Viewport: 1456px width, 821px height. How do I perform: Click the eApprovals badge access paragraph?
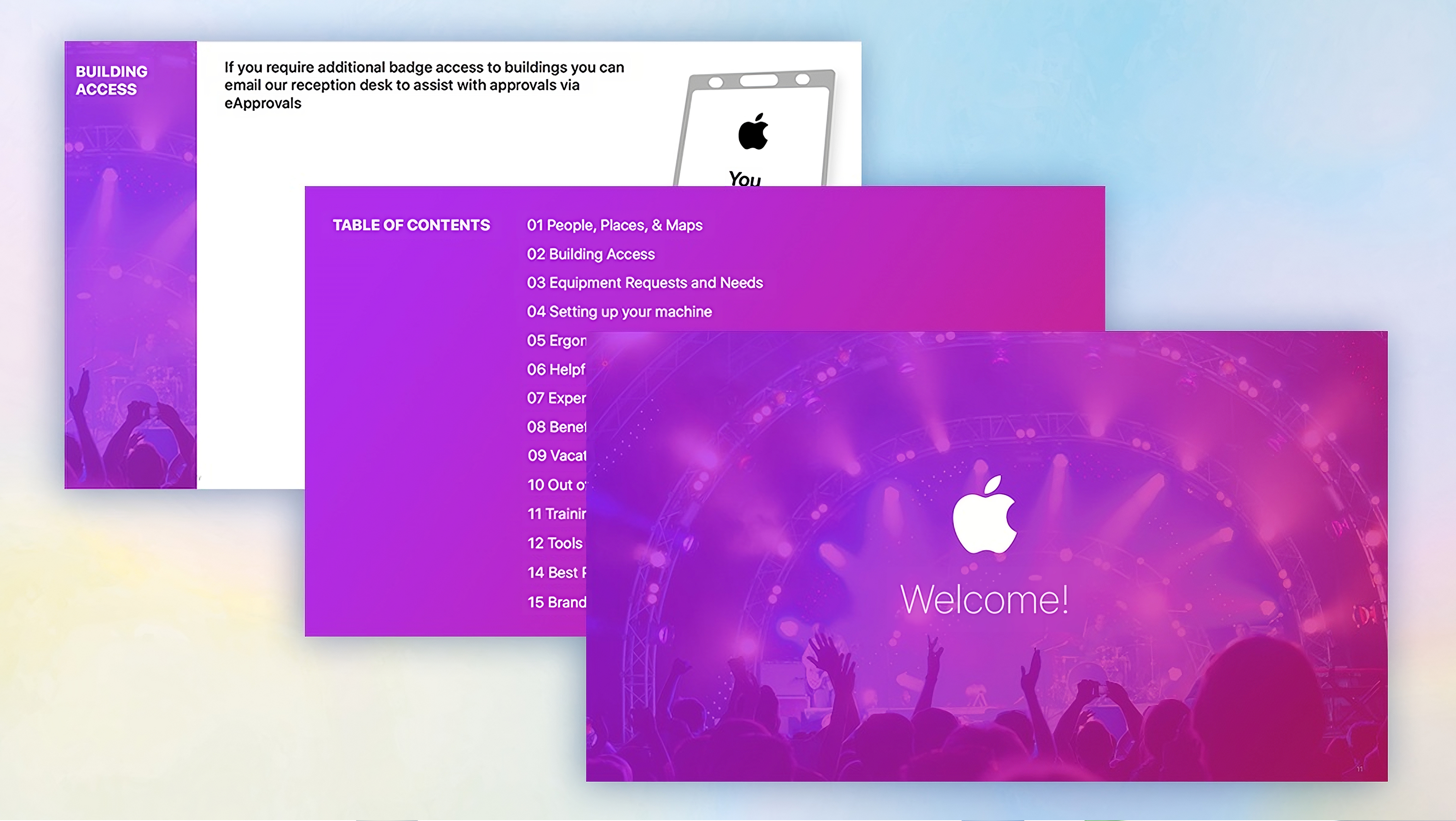pyautogui.click(x=424, y=85)
